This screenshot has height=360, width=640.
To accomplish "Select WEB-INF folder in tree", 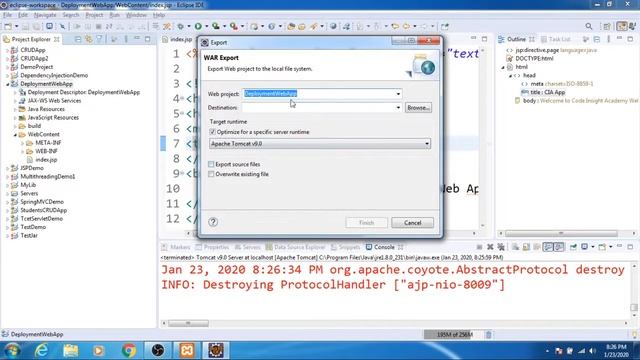I will pos(46,151).
